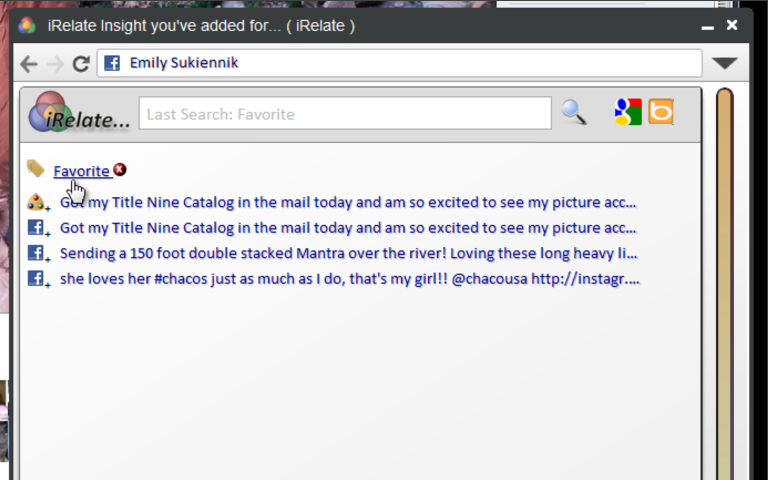
Task: Open the first Title Nine Catalog post
Action: pos(348,202)
